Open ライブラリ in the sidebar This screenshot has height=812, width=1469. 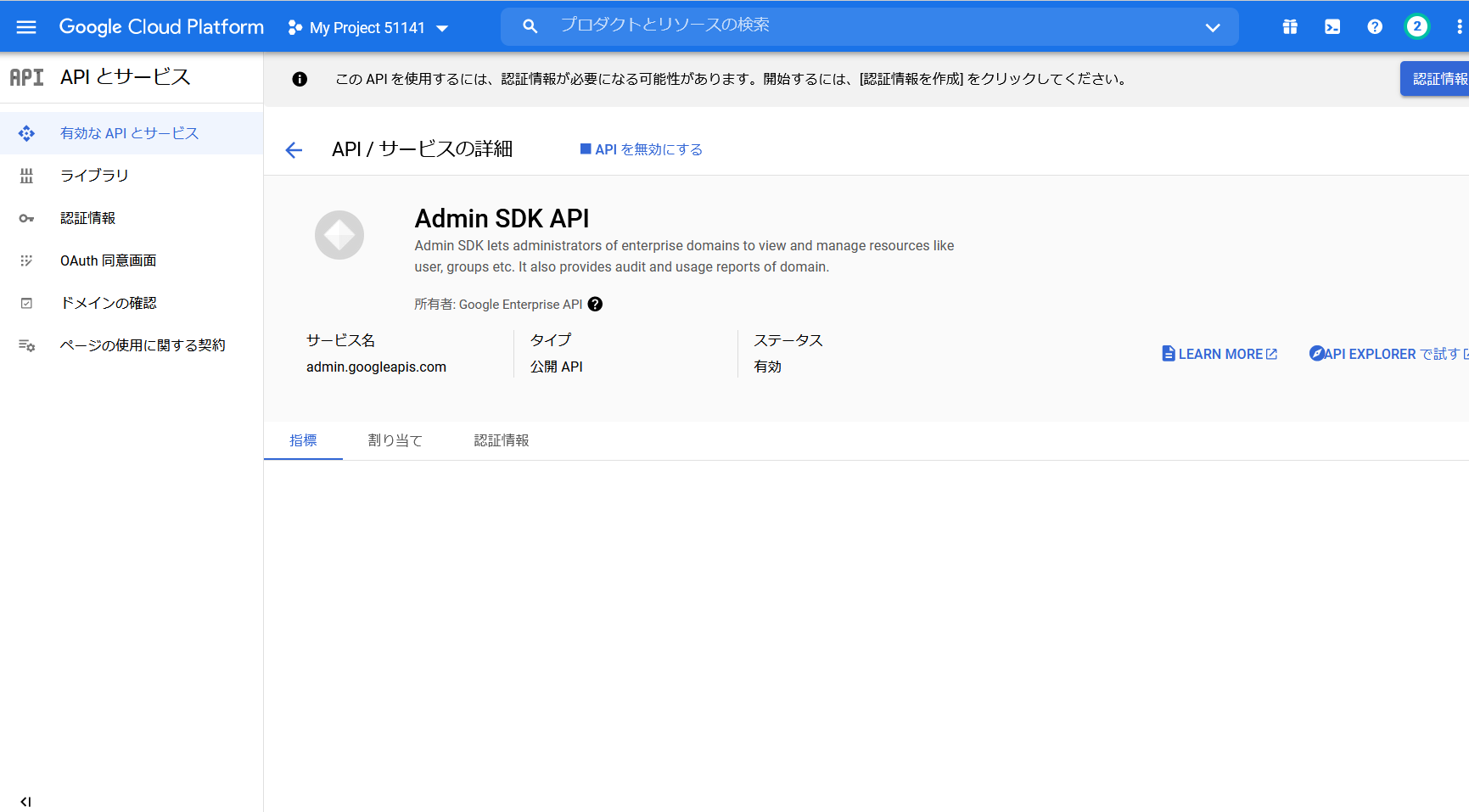132,176
